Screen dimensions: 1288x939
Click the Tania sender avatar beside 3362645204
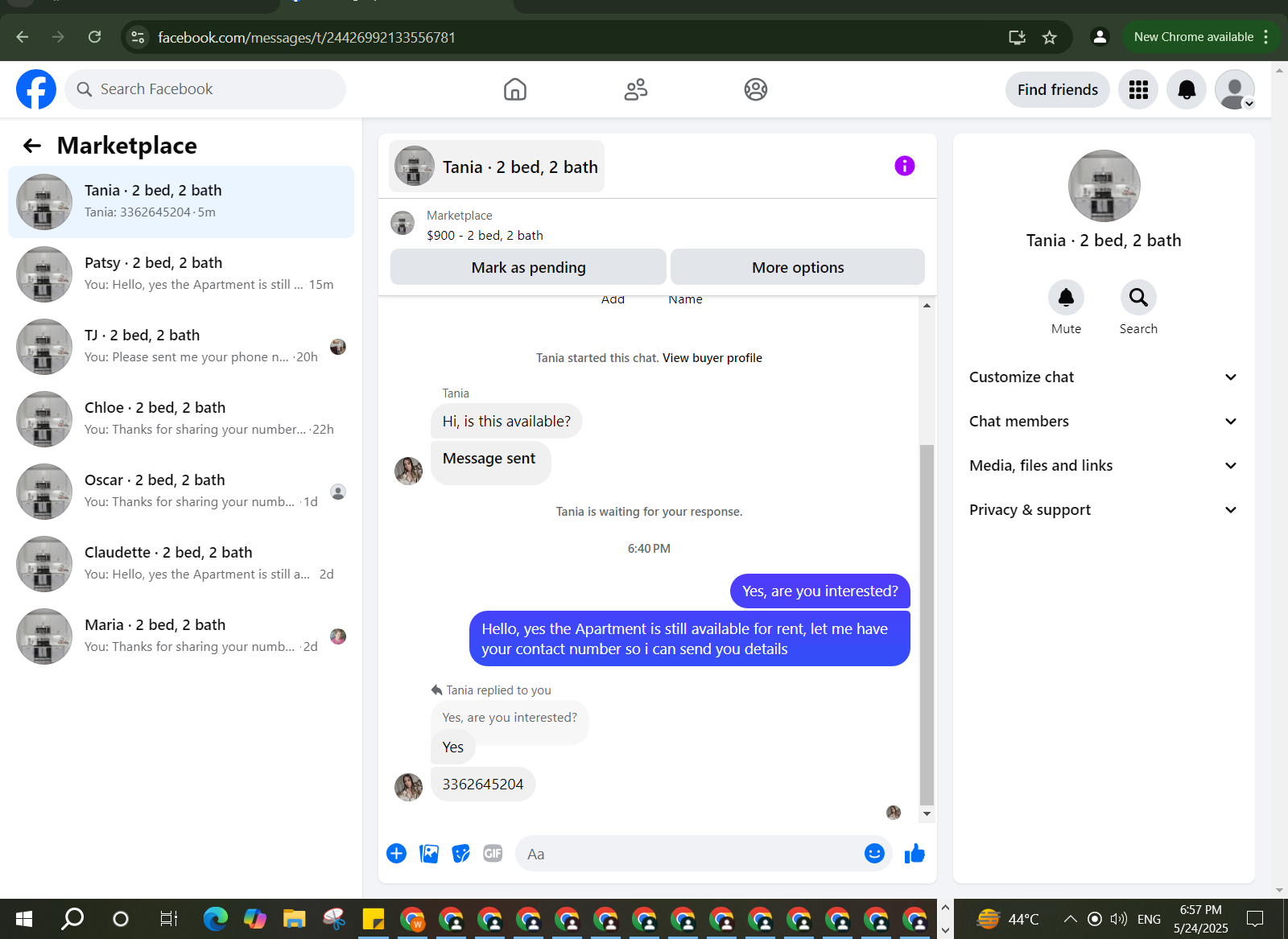(408, 787)
